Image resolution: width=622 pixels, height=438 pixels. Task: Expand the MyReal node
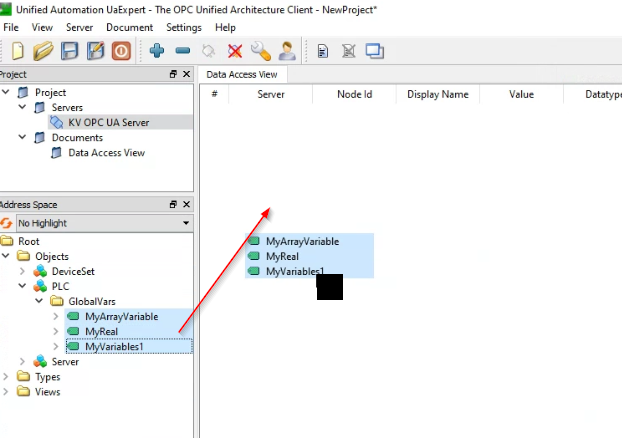click(56, 331)
